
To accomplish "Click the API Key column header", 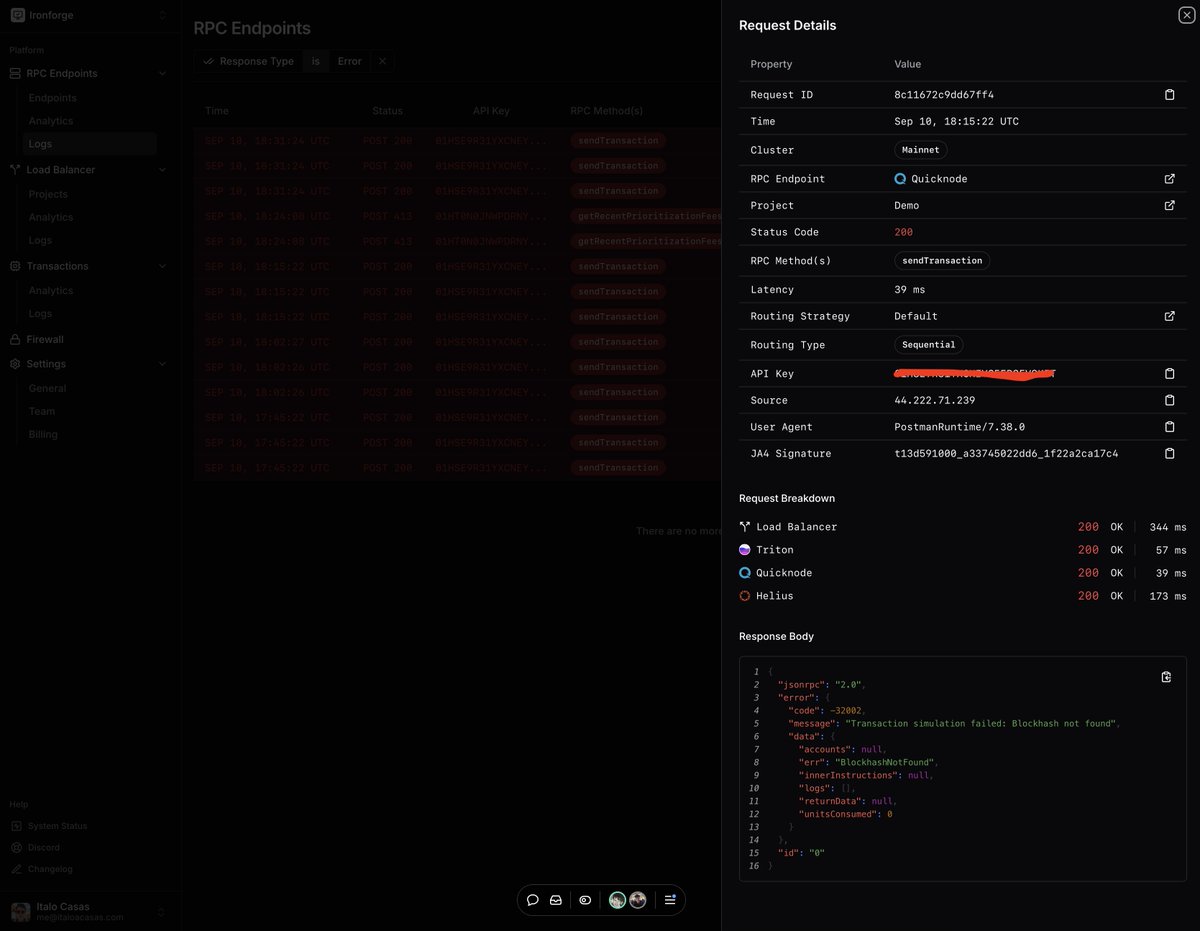I will pyautogui.click(x=492, y=111).
